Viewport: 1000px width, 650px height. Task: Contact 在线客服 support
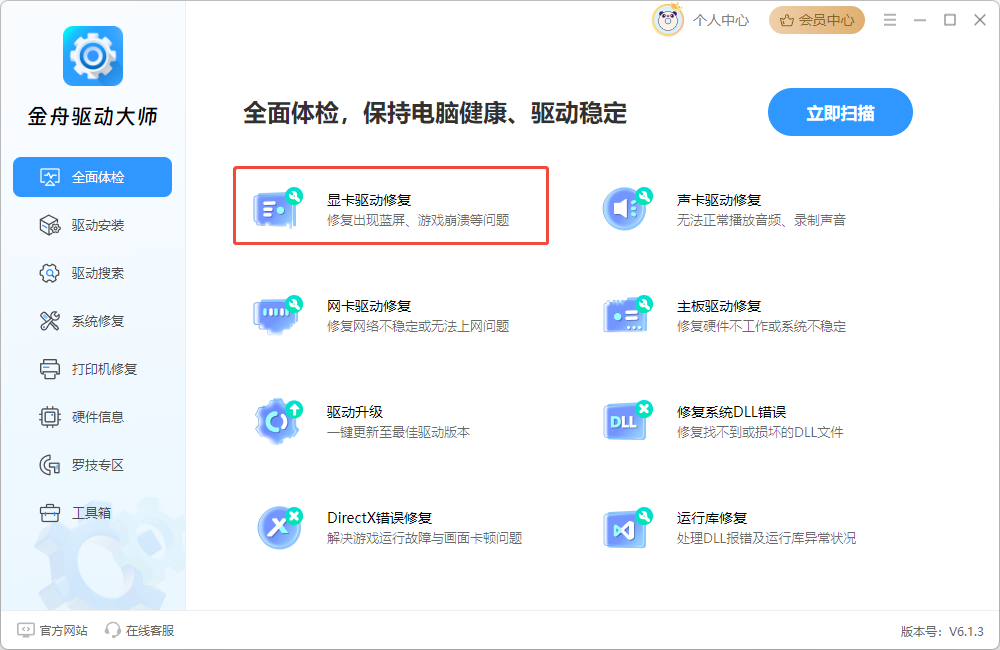140,630
